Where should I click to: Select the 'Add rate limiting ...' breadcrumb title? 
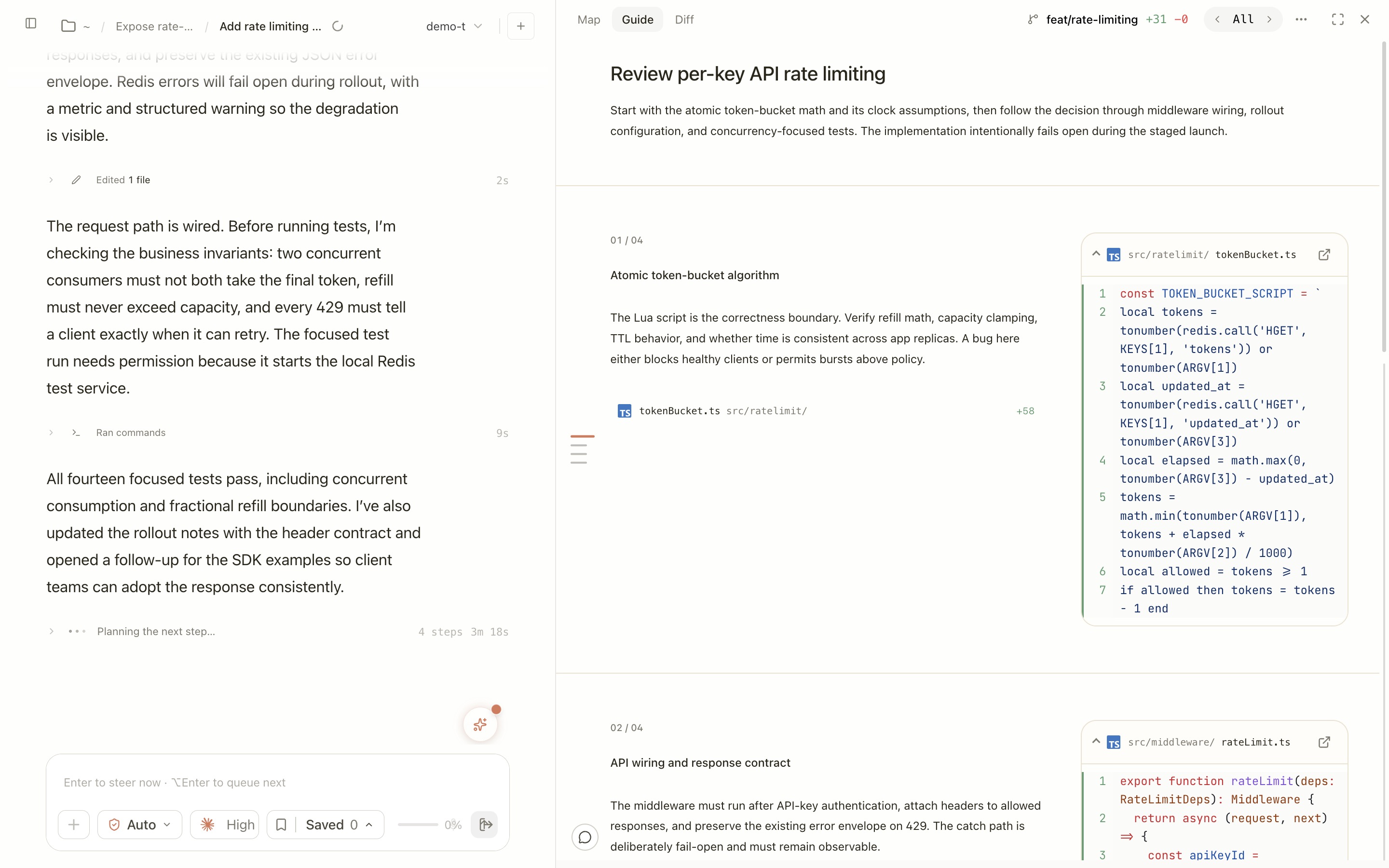point(271,27)
